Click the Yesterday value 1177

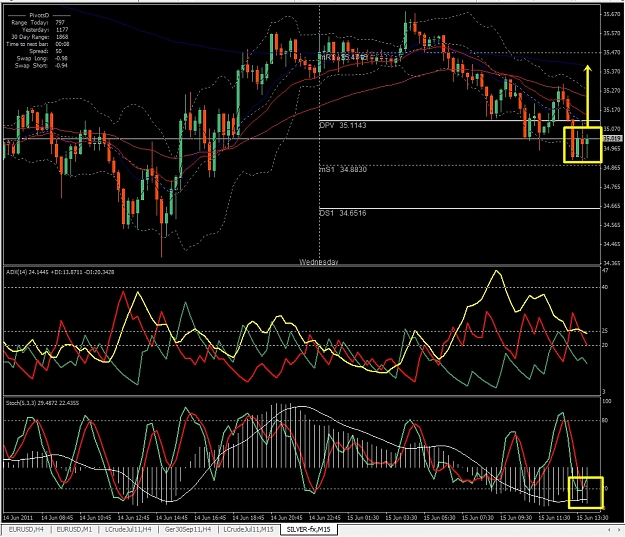tap(62, 30)
